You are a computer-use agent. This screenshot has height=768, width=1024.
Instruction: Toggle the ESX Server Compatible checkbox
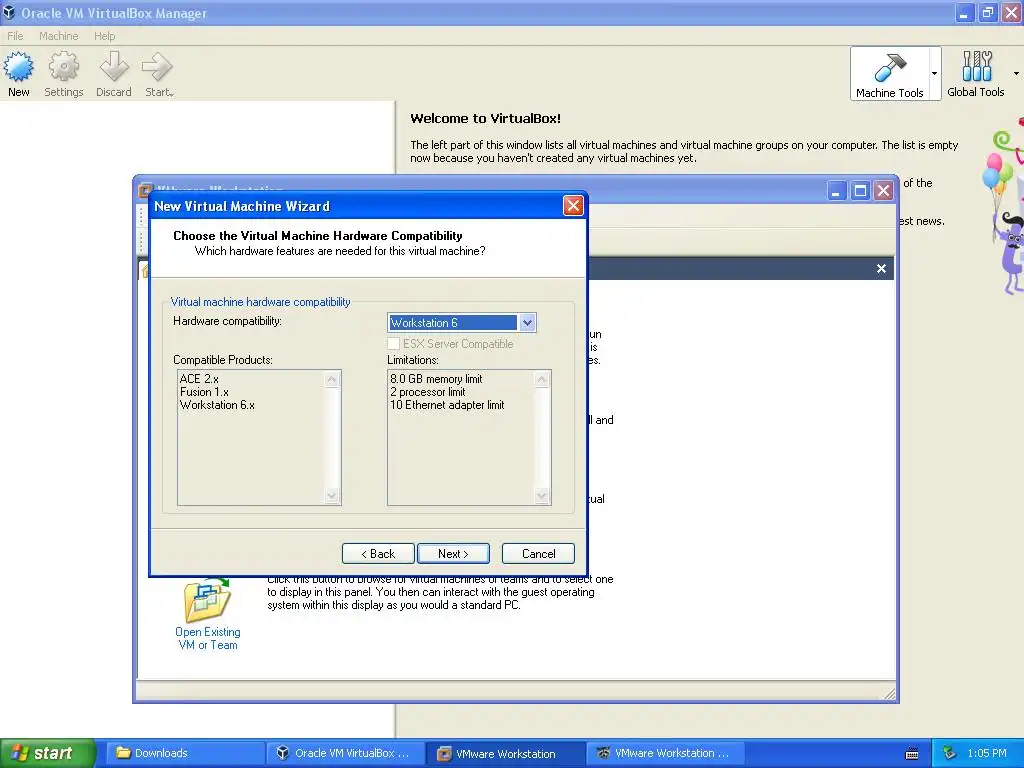[x=393, y=344]
